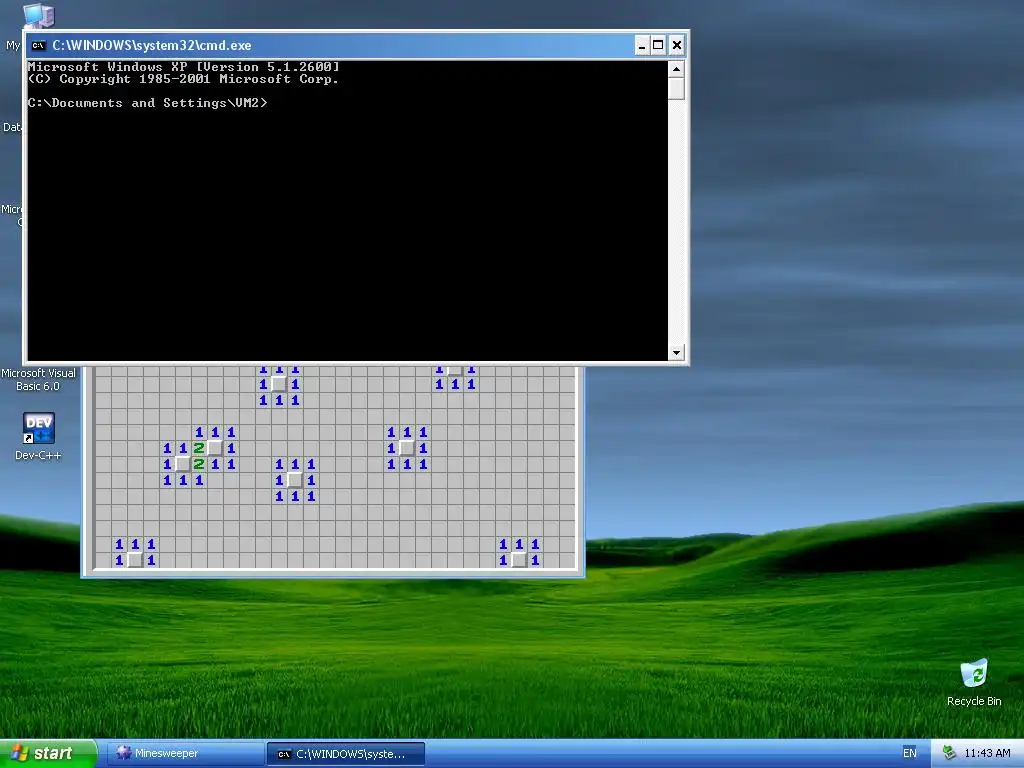The image size is (1024, 768).
Task: Reveal covered cell in the top-center Minesweeper 1-ring
Action: tap(279, 384)
